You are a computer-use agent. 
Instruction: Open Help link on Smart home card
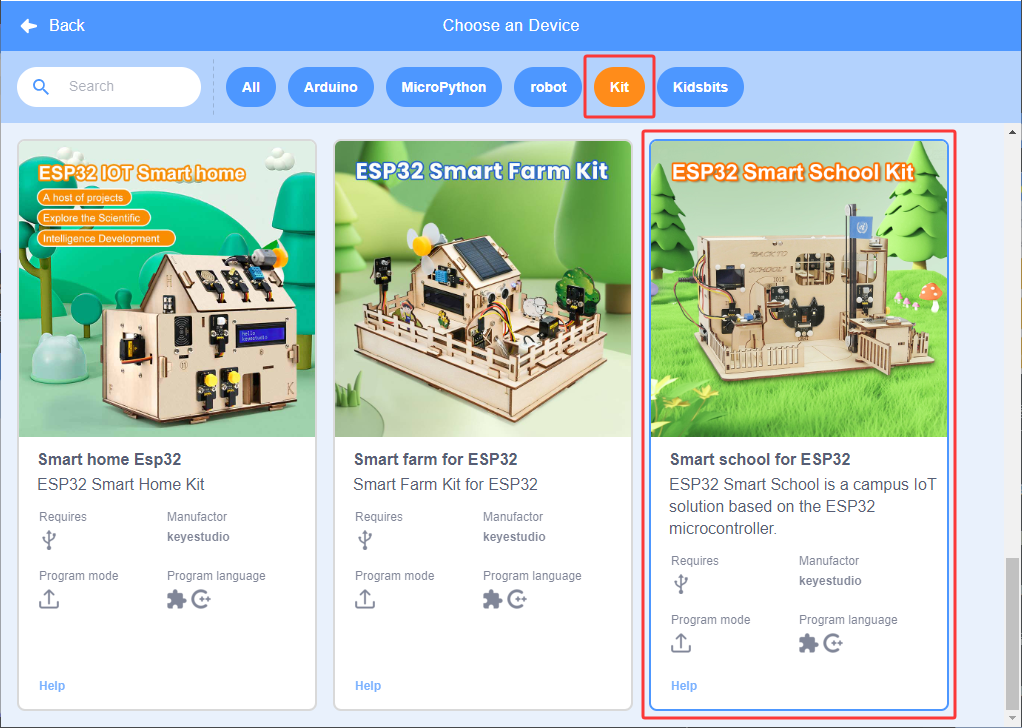(x=52, y=686)
